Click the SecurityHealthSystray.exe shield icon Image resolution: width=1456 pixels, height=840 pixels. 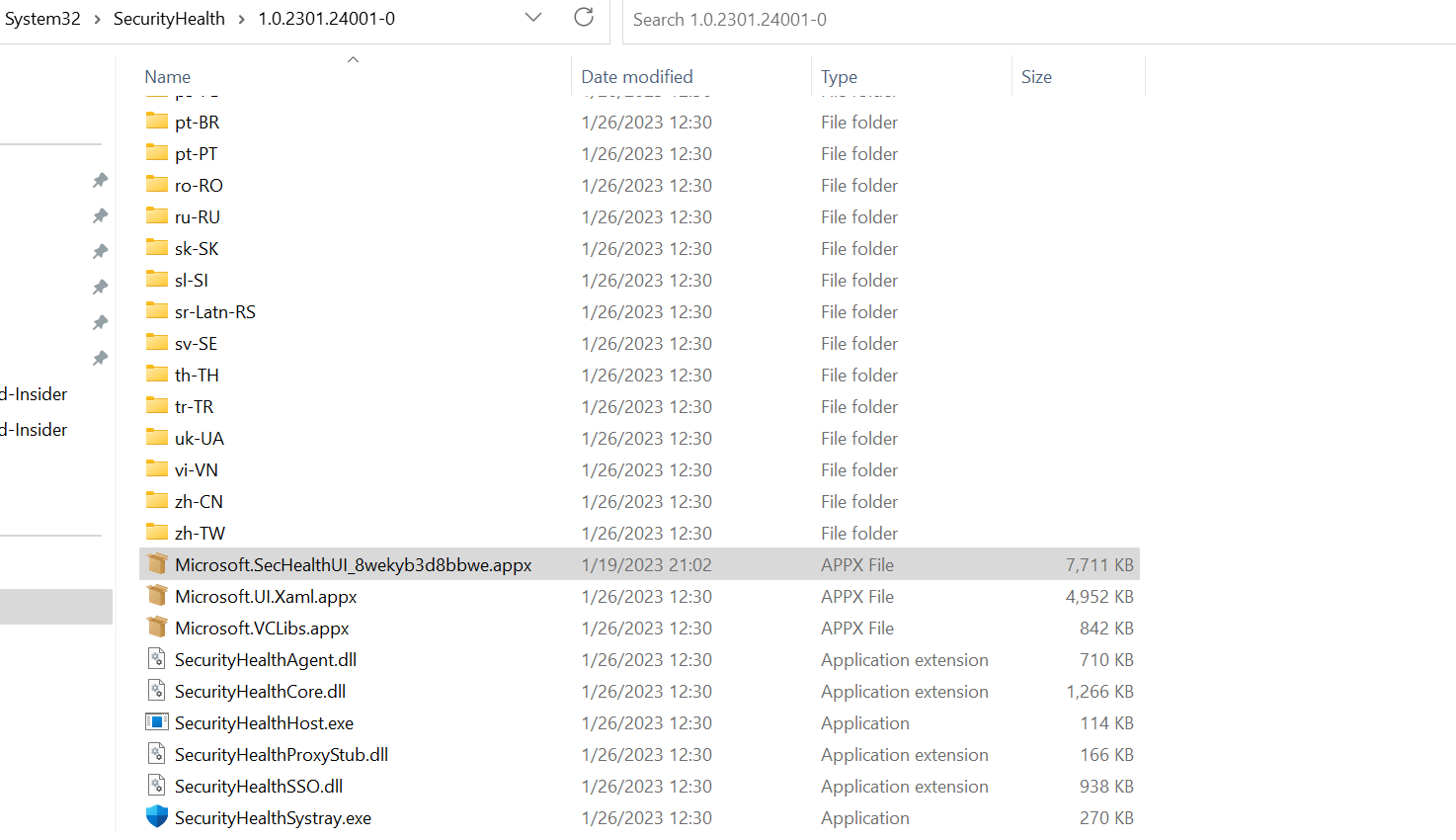156,817
